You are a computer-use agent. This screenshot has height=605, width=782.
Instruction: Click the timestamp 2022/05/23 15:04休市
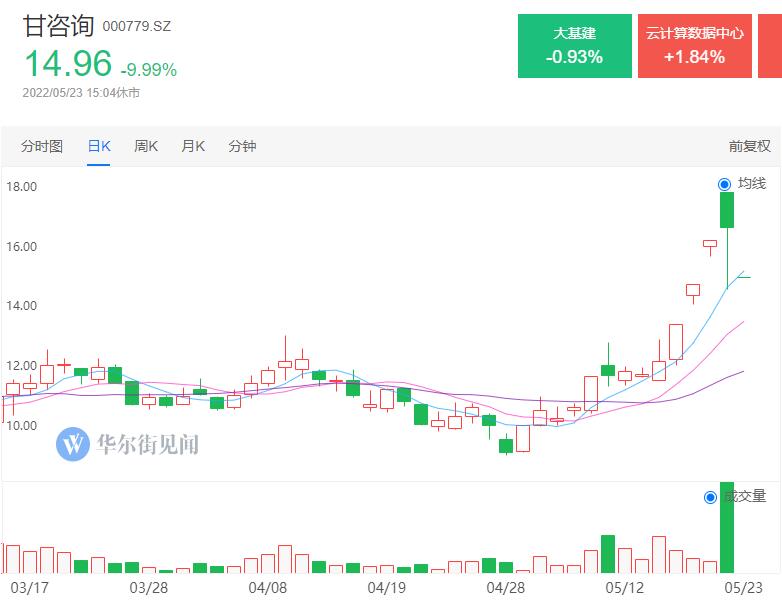pos(81,93)
